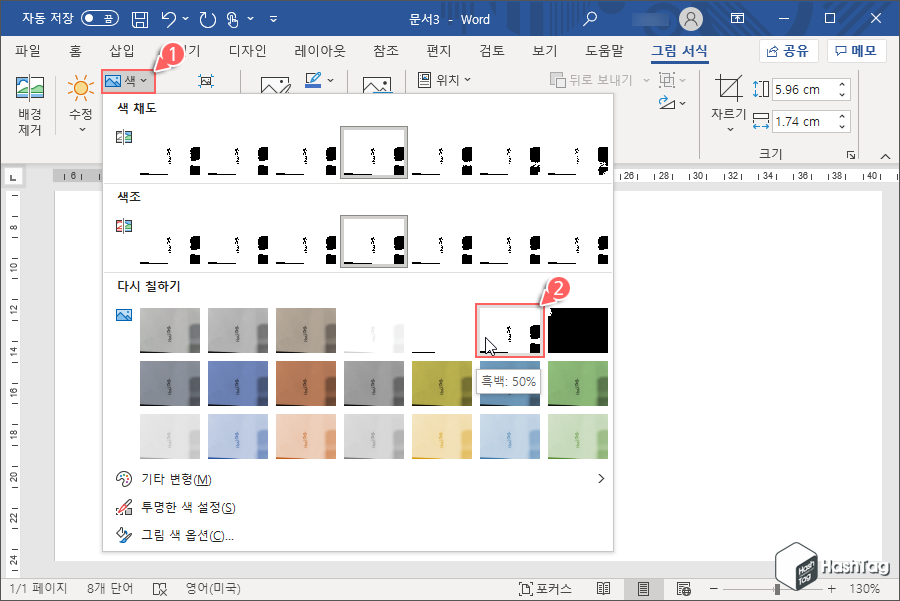This screenshot has width=900, height=601.
Task: Select the highlighted 색조 color tone thumbnail
Action: point(374,241)
